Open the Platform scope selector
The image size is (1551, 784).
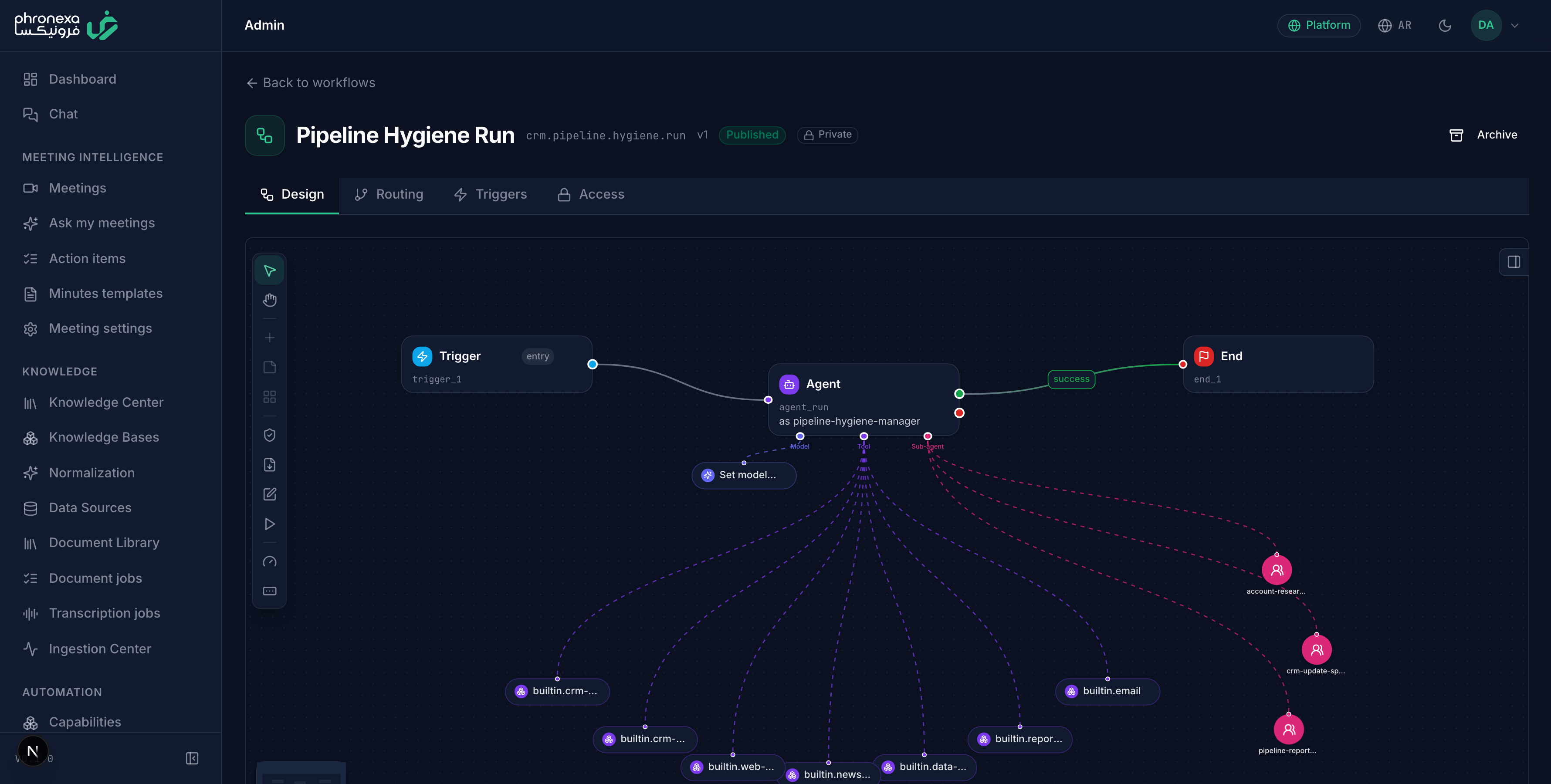(1319, 25)
